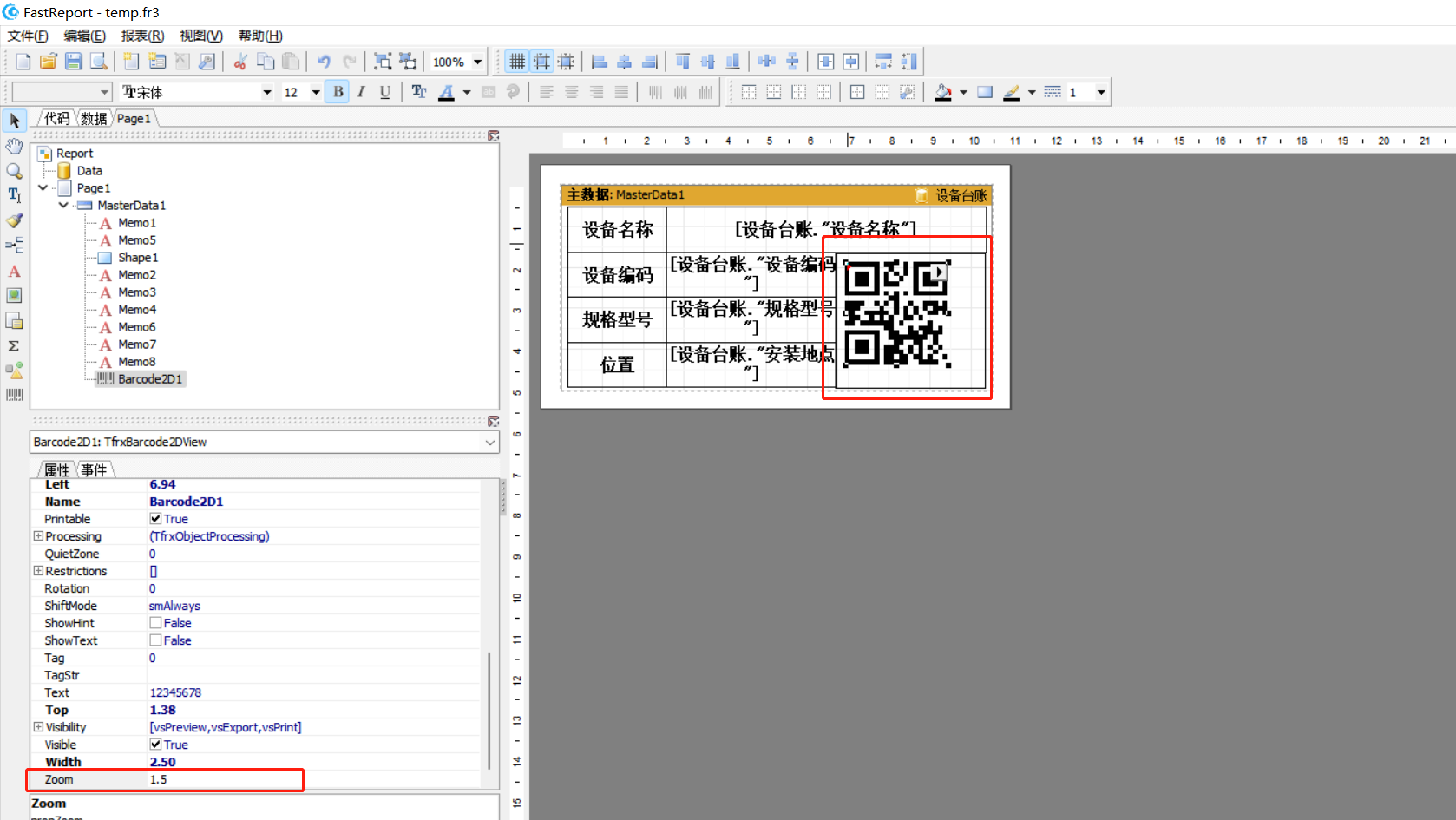Image resolution: width=1456 pixels, height=820 pixels.
Task: Toggle show grid
Action: point(517,62)
